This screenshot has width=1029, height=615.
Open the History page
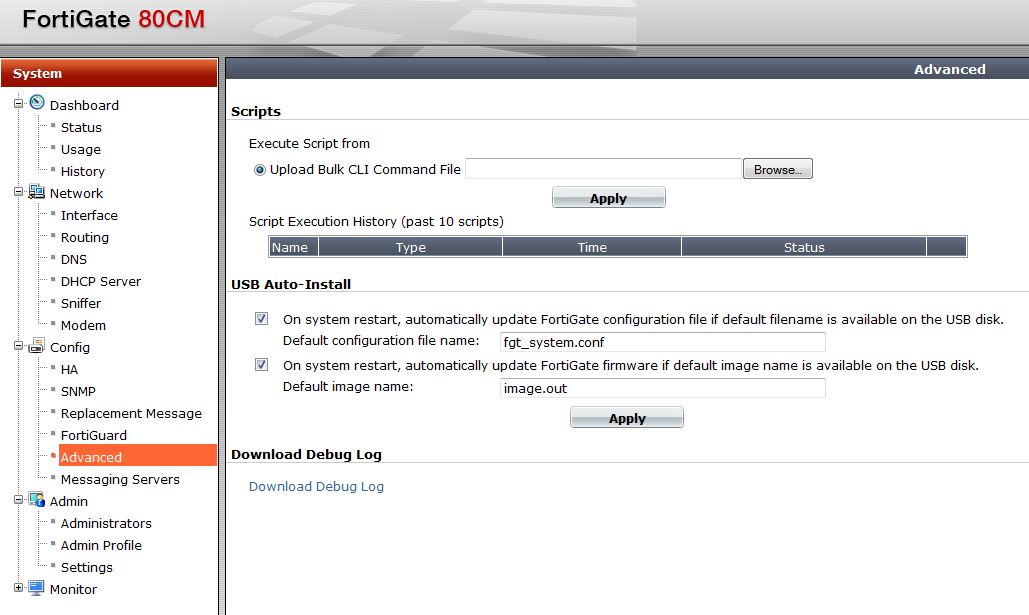83,171
